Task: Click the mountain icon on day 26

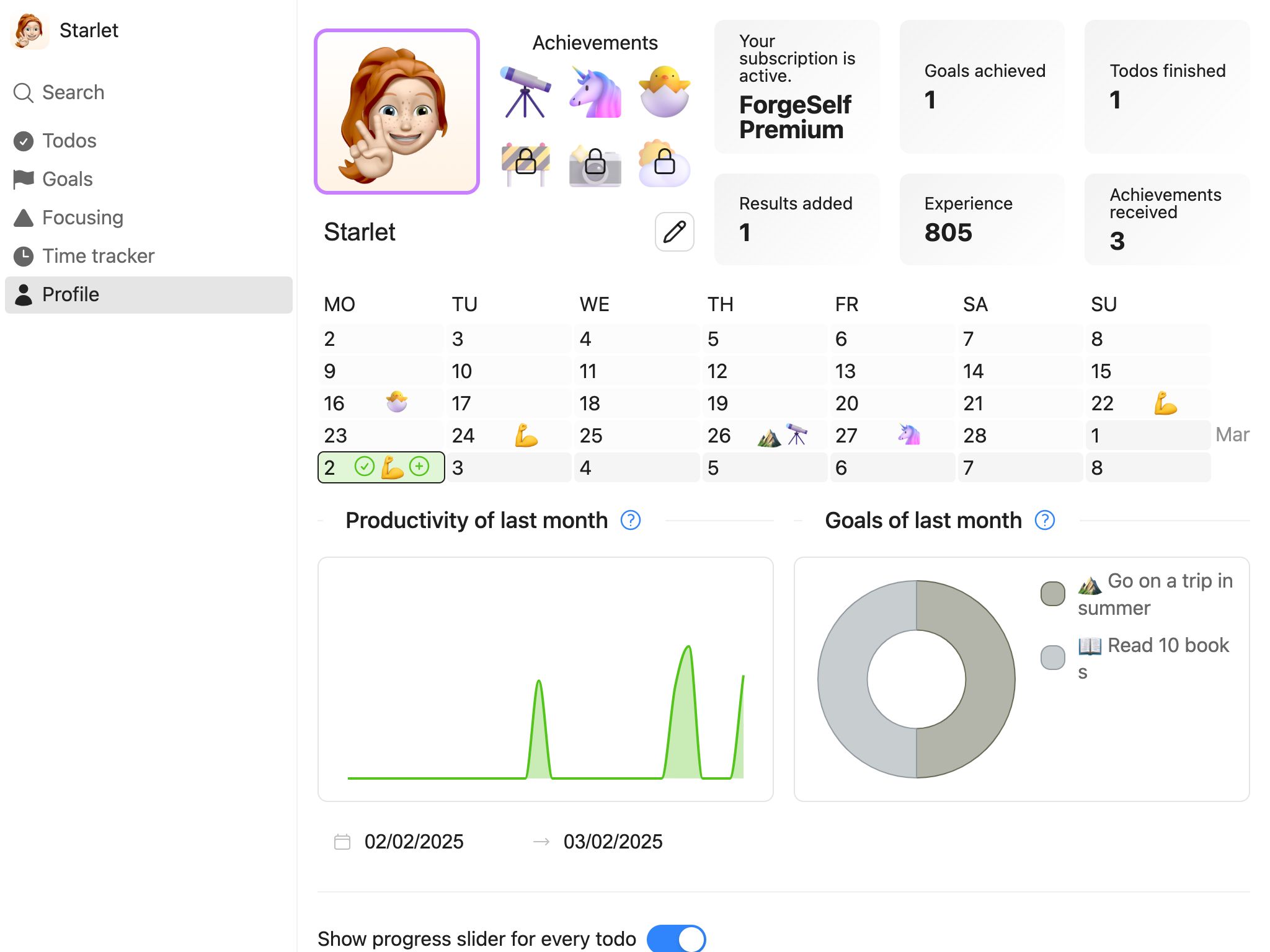Action: (x=770, y=438)
